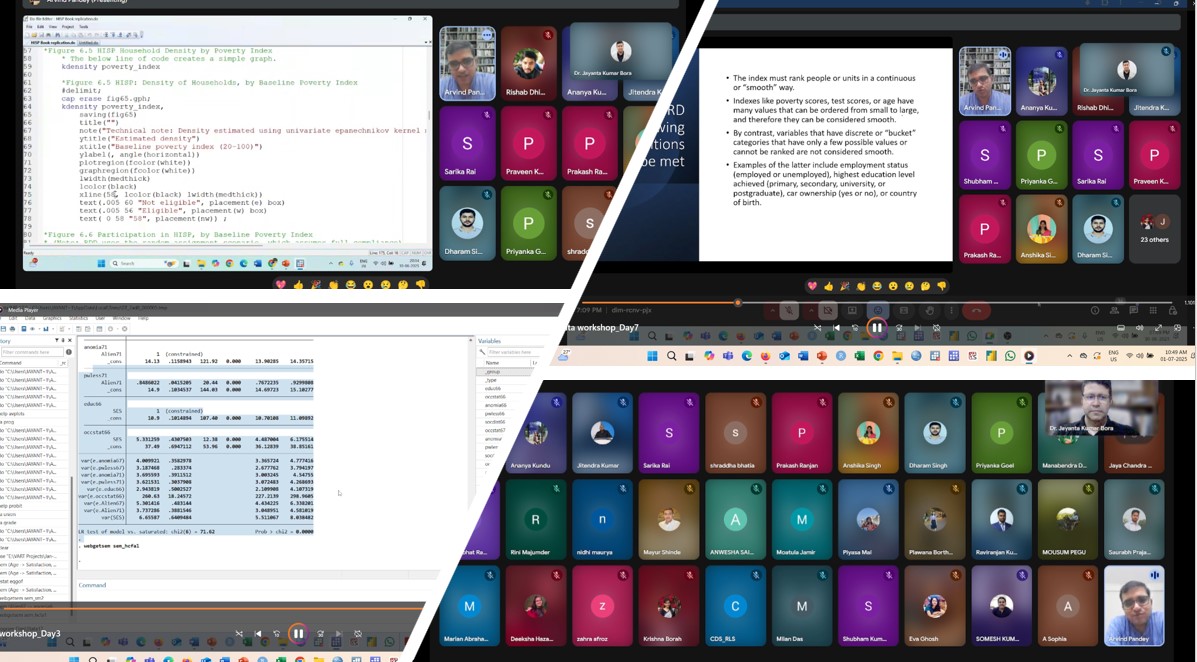Open Excel from the light taskbar

[860, 356]
